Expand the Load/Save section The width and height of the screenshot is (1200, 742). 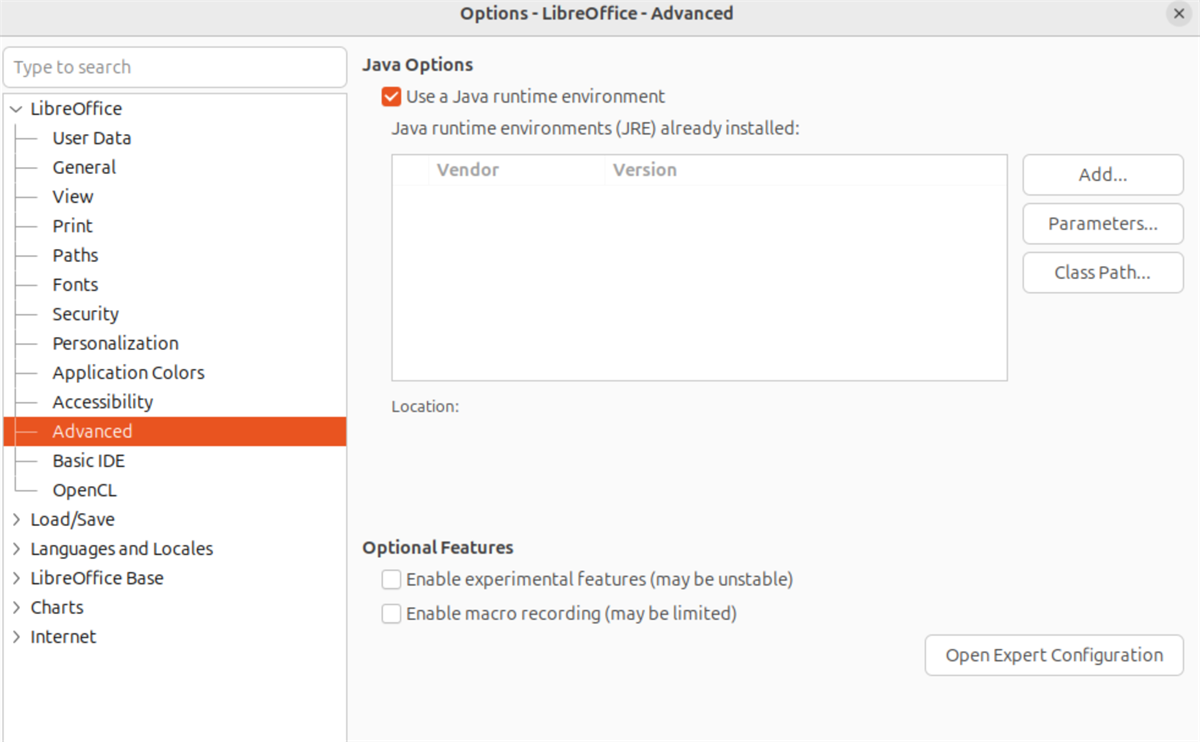coord(16,520)
